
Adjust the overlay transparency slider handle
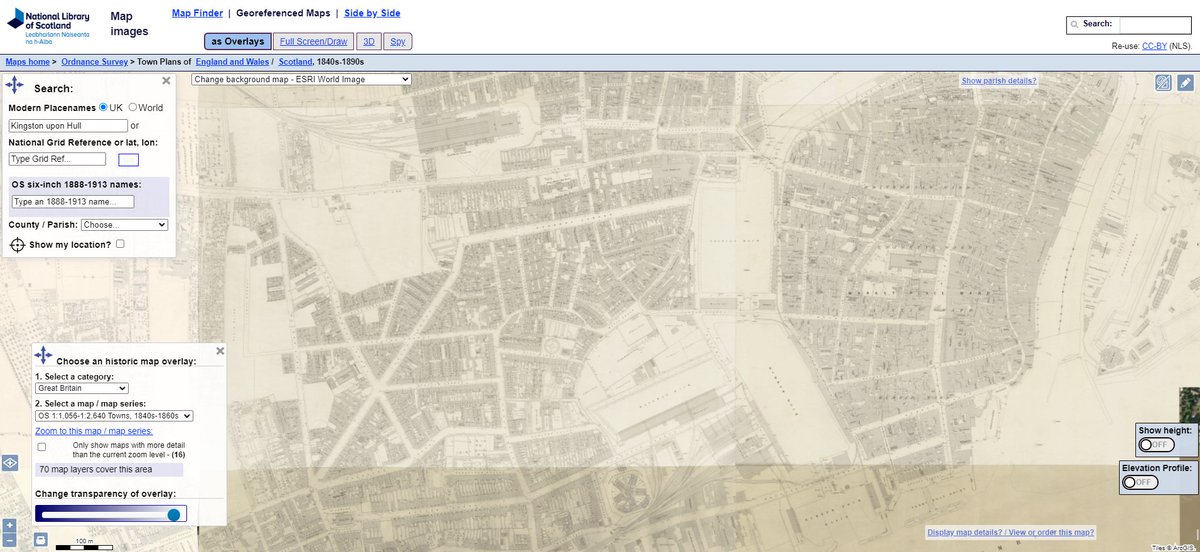tap(174, 514)
